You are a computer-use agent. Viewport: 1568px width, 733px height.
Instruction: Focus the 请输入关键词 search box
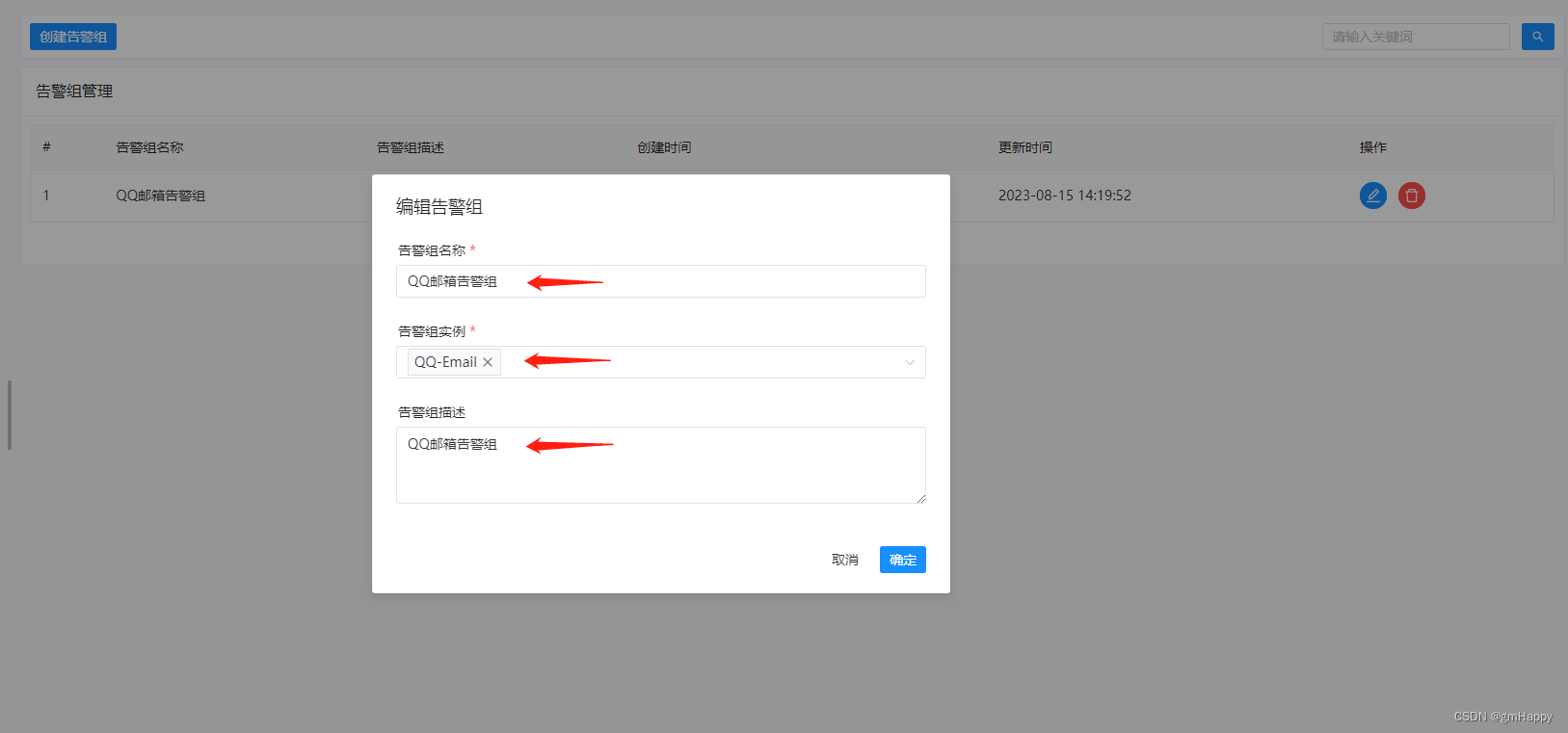point(1416,37)
